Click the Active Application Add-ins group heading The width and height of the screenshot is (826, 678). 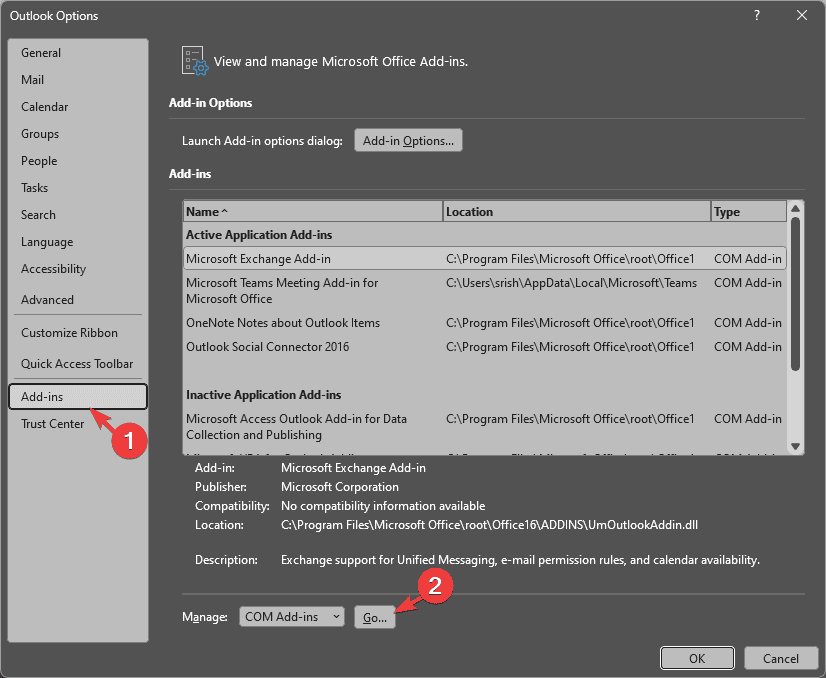(259, 235)
